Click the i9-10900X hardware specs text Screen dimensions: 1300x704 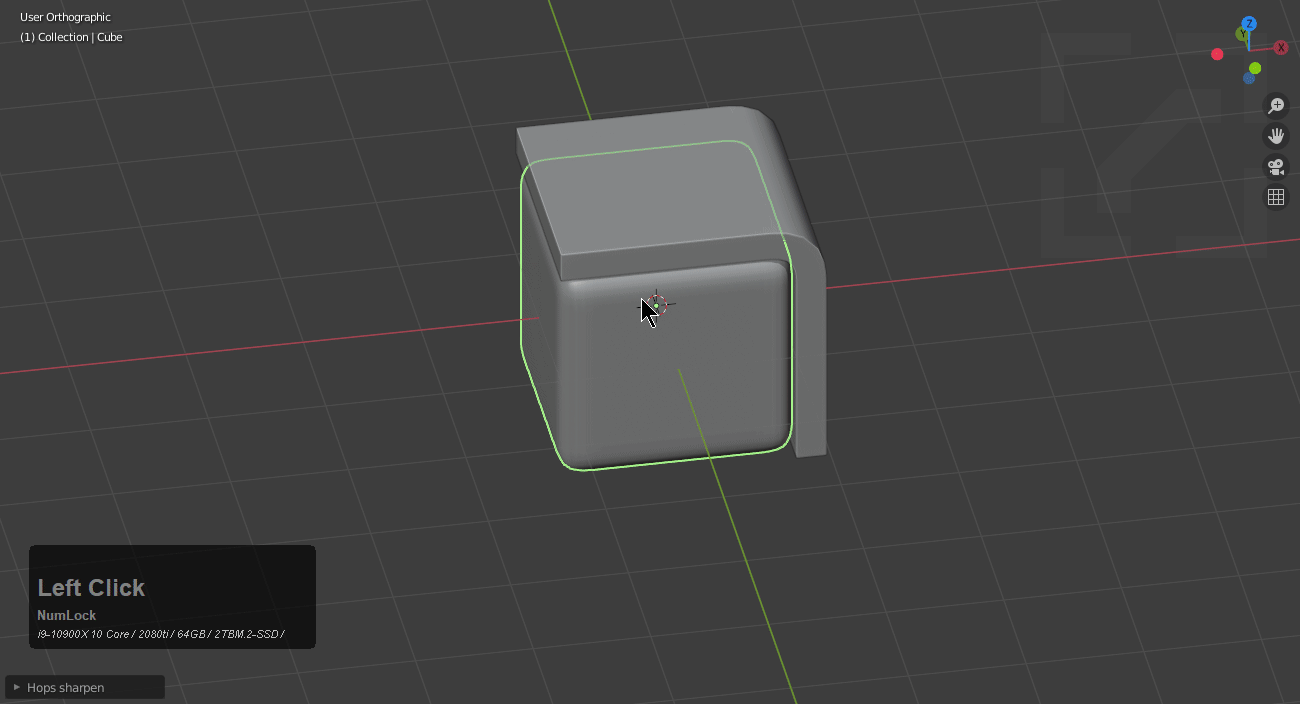click(x=160, y=634)
